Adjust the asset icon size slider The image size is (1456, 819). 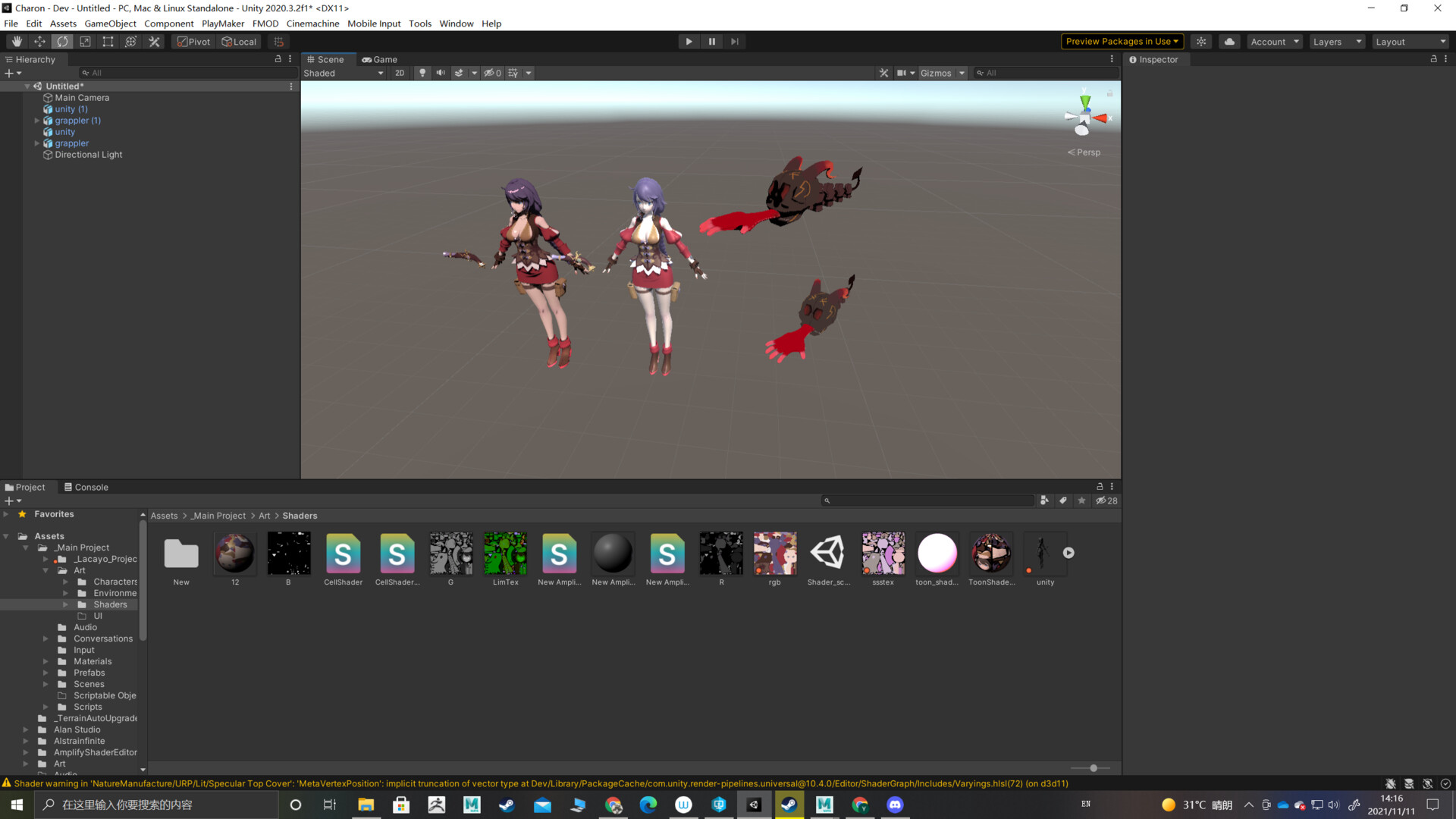1093,768
